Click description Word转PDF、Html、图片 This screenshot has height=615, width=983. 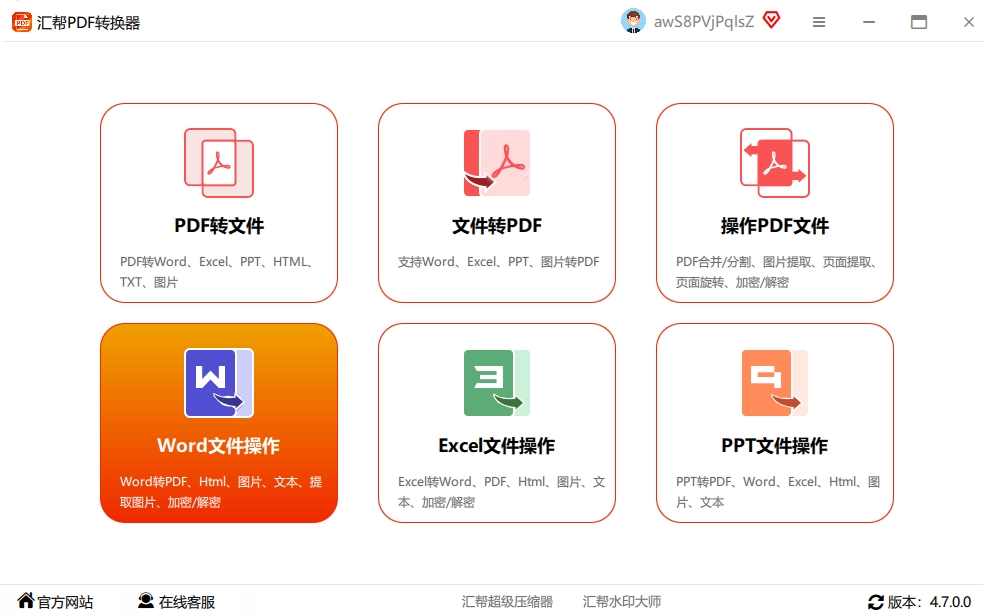point(221,491)
